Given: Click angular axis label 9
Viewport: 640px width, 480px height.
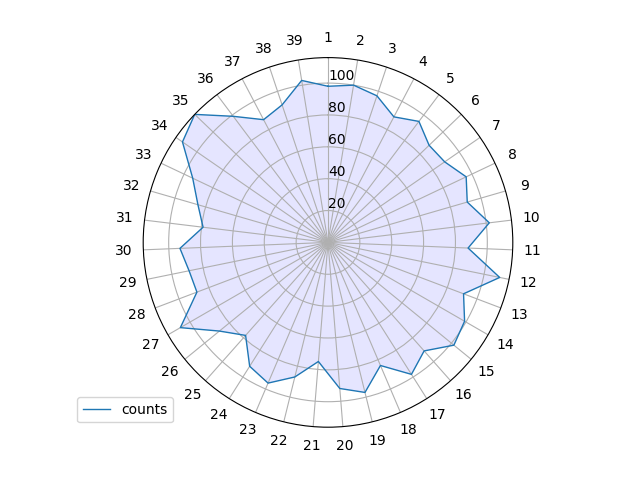Looking at the screenshot, I should (525, 185).
